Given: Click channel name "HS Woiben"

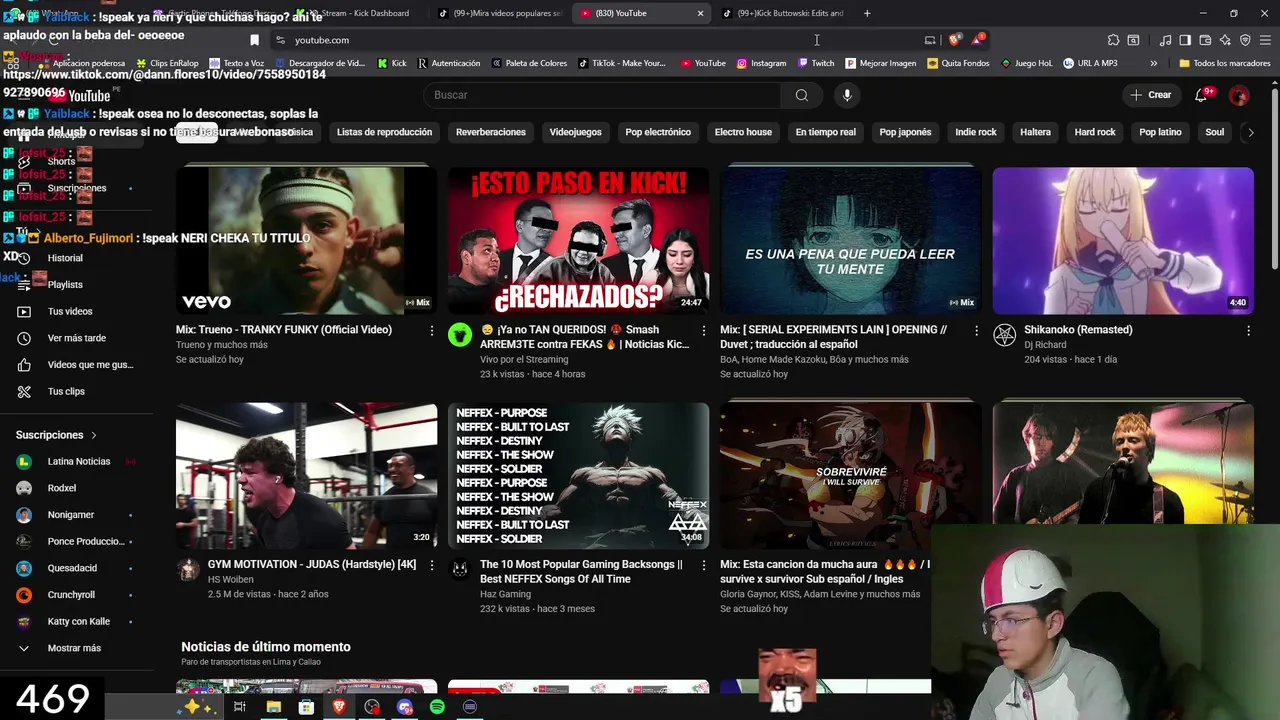Looking at the screenshot, I should click(x=231, y=579).
